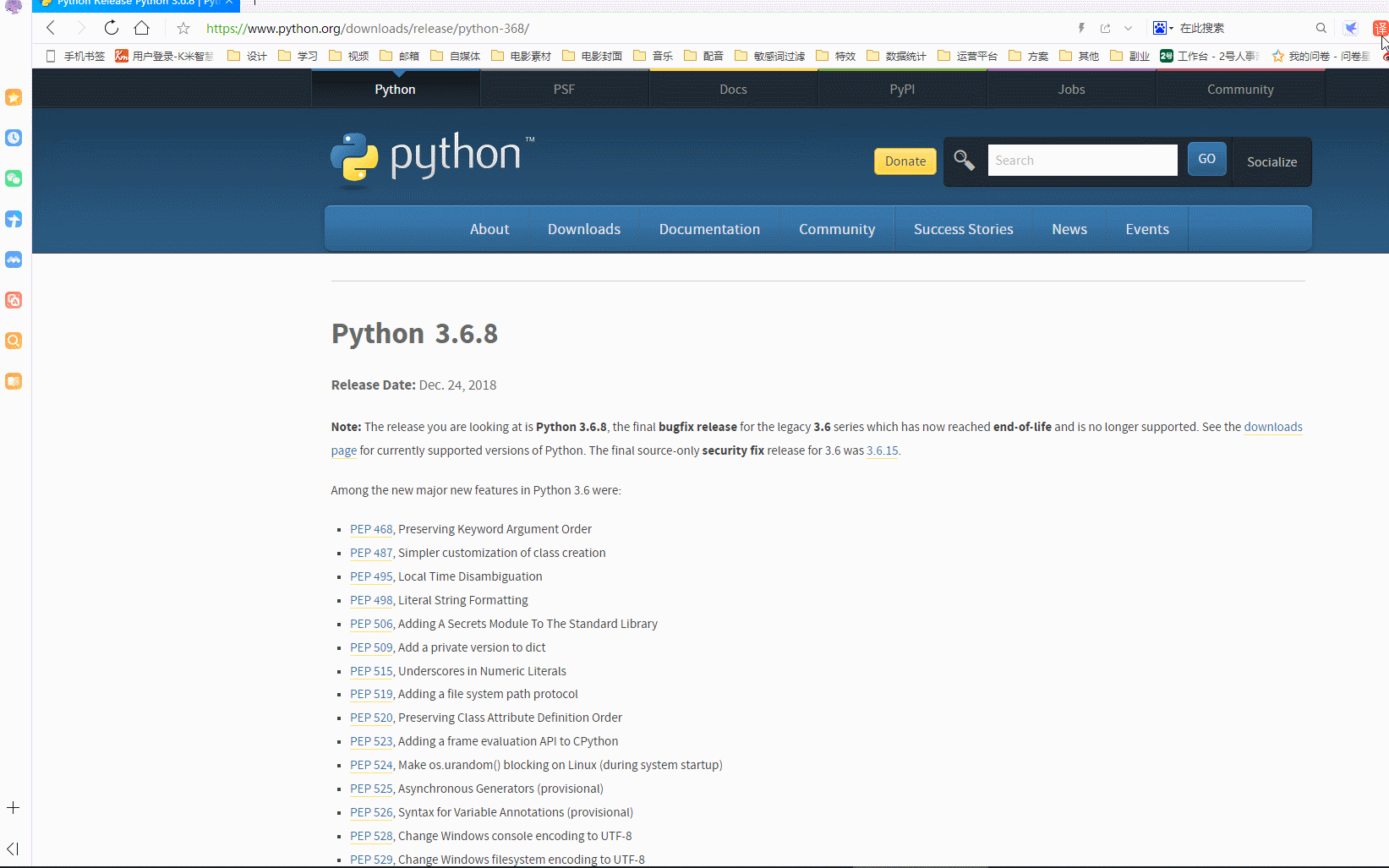Open the Socialize menu

pos(1271,161)
